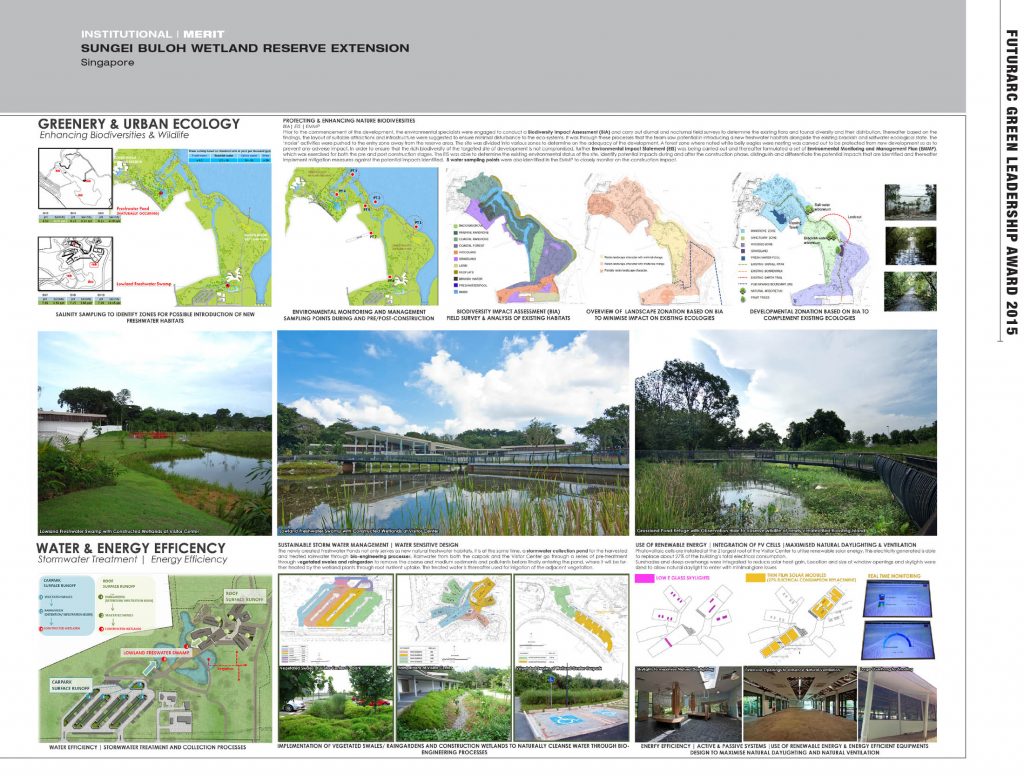Open the accessible parking bay photo
The height and width of the screenshot is (776, 1024).
pyautogui.click(x=572, y=703)
